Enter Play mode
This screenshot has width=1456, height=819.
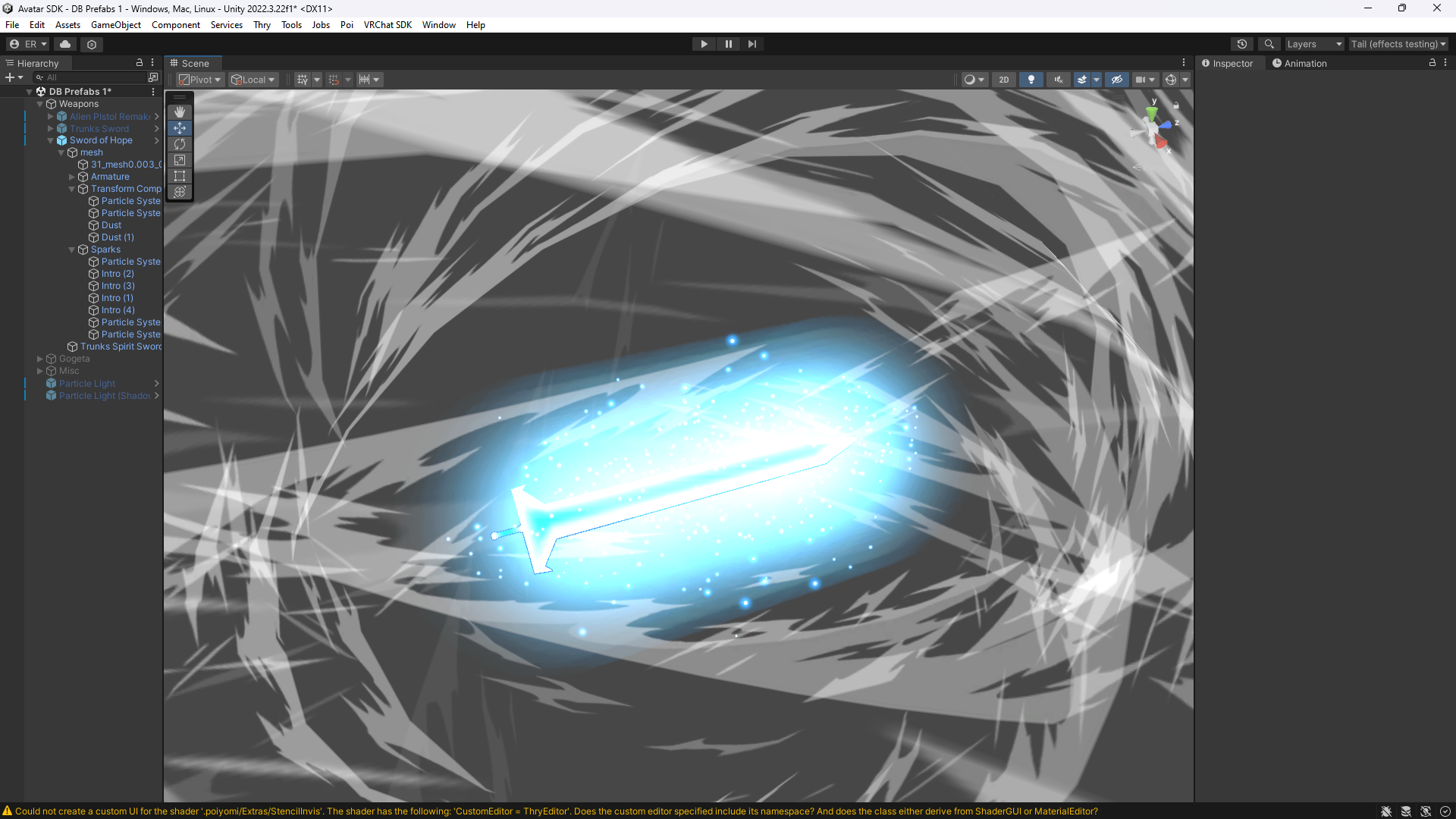point(704,44)
